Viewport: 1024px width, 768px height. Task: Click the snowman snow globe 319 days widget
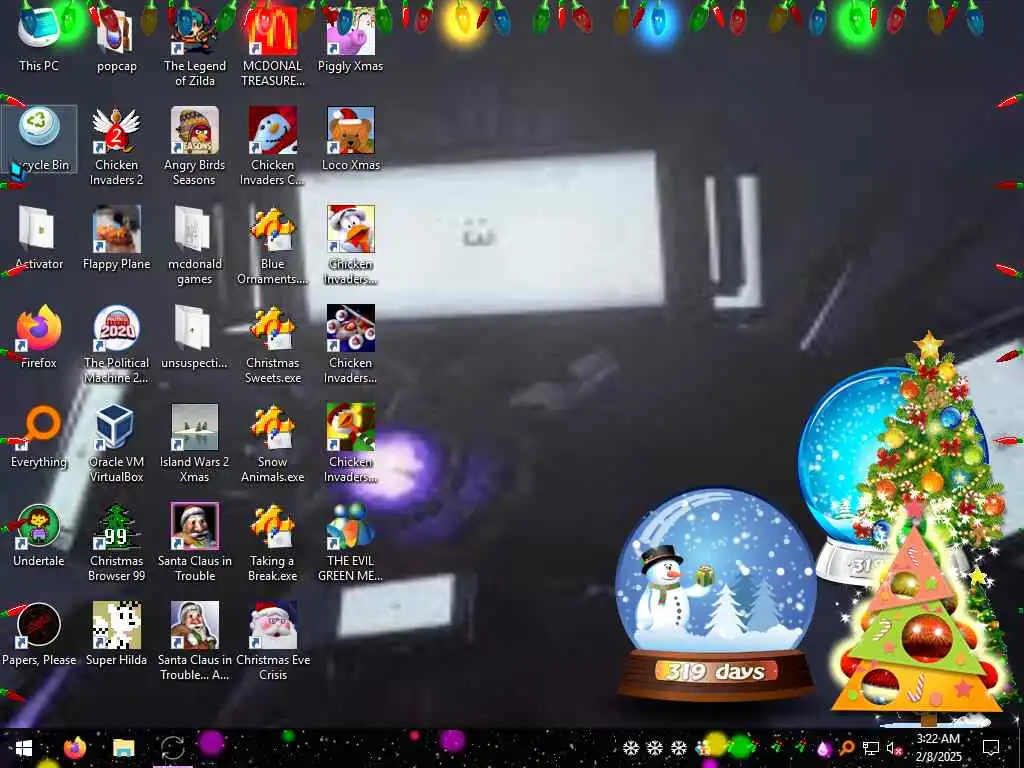(716, 594)
